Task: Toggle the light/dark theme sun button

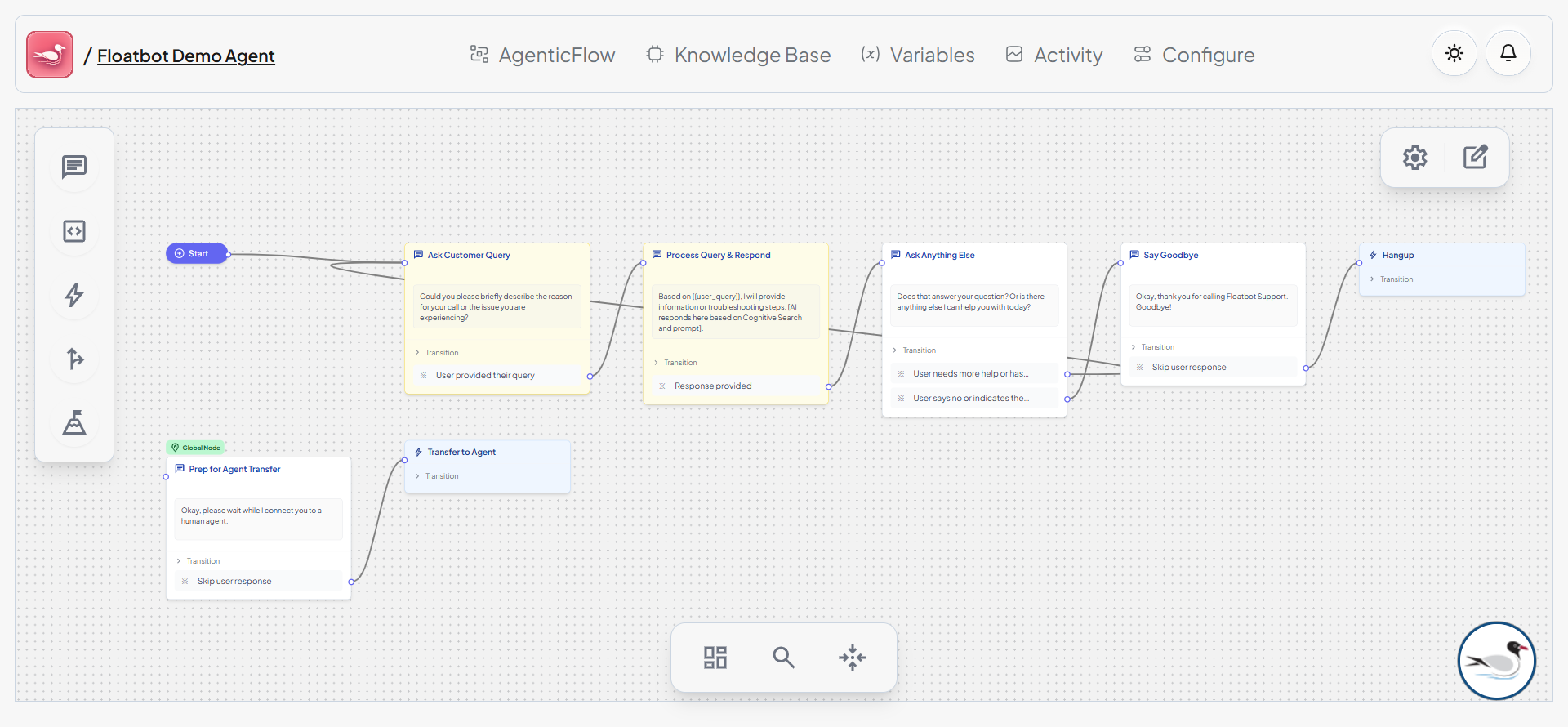Action: pos(1454,54)
